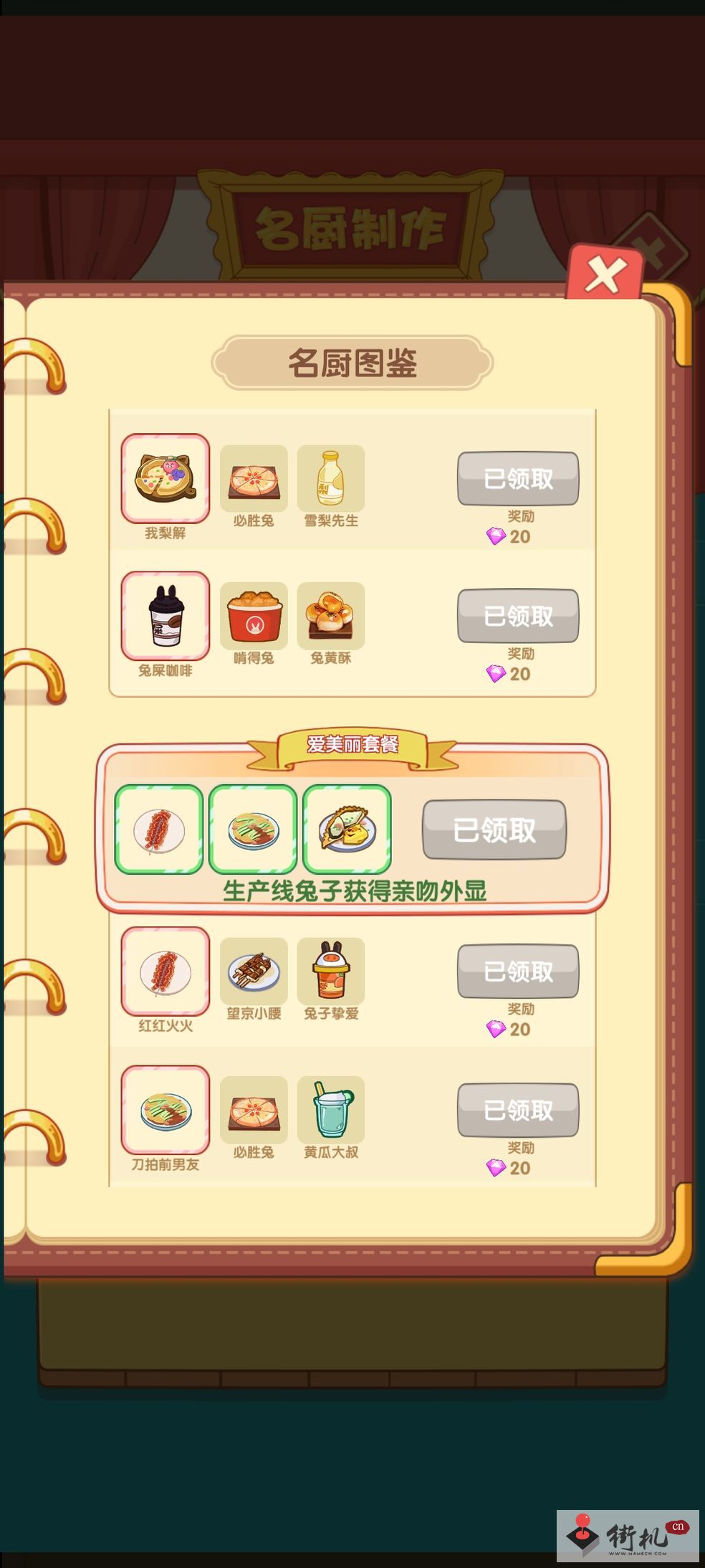Tap the 兔黄酥 pastry icon
The height and width of the screenshot is (1568, 705).
point(330,616)
